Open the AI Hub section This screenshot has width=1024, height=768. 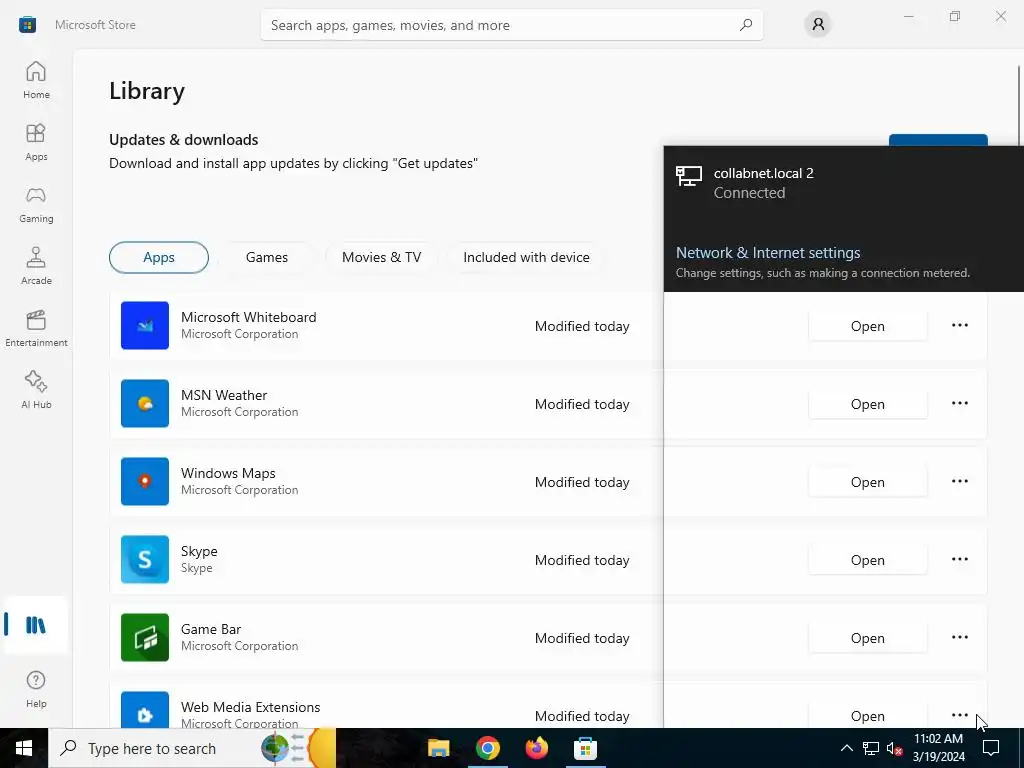click(x=36, y=390)
